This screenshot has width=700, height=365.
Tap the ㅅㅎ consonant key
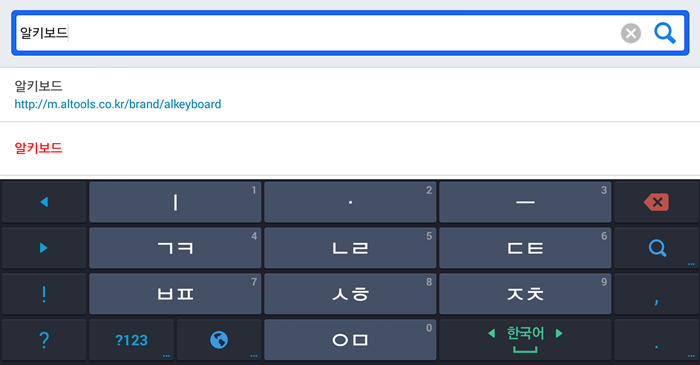pyautogui.click(x=350, y=294)
